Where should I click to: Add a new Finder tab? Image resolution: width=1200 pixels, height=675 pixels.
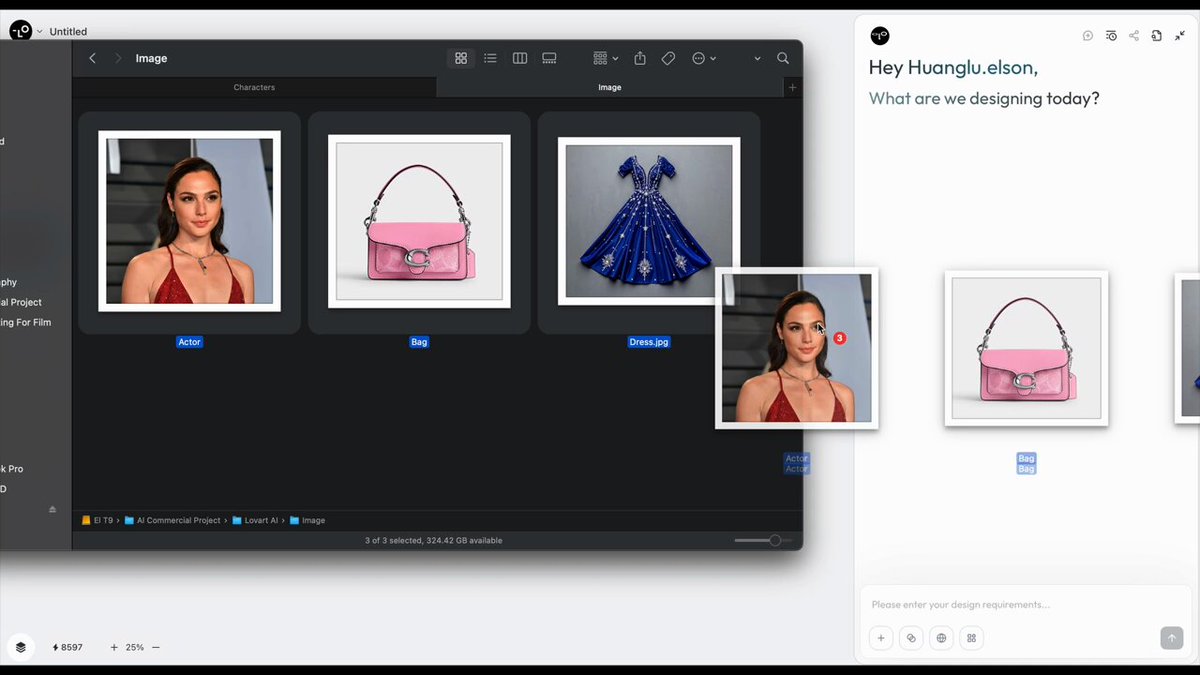793,87
